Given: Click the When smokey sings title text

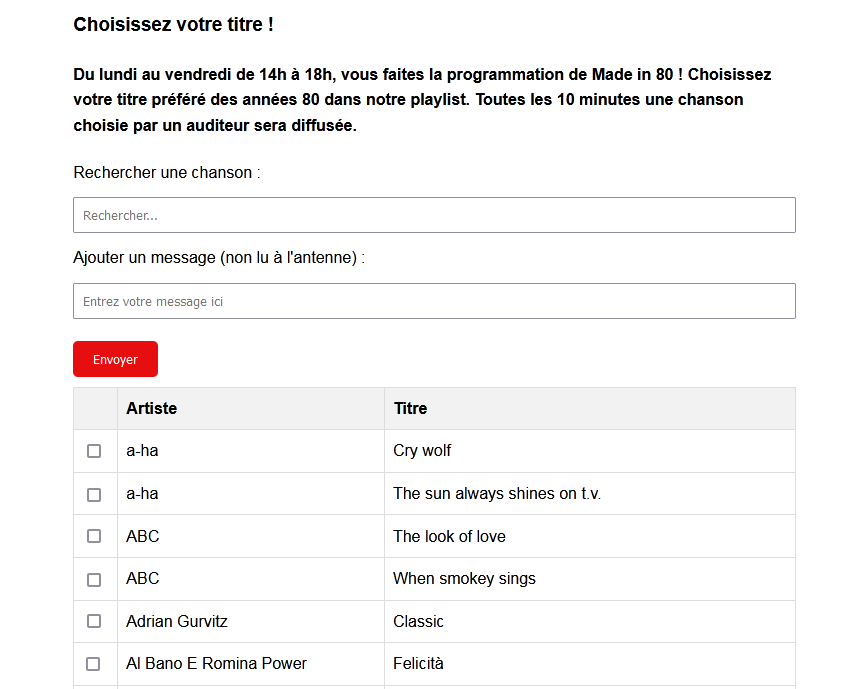Looking at the screenshot, I should (464, 579).
